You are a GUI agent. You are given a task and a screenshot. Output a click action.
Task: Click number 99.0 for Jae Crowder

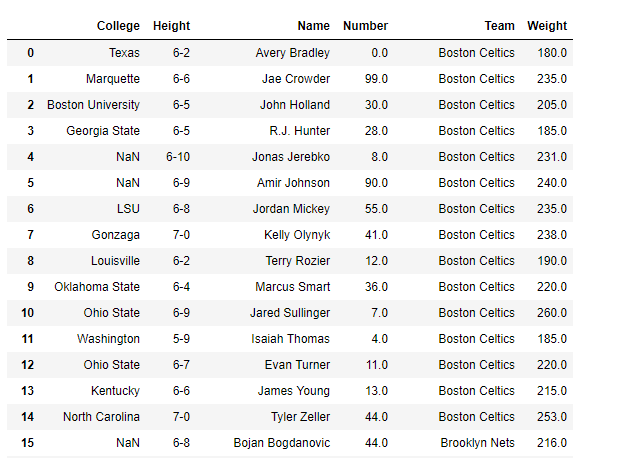(x=376, y=79)
